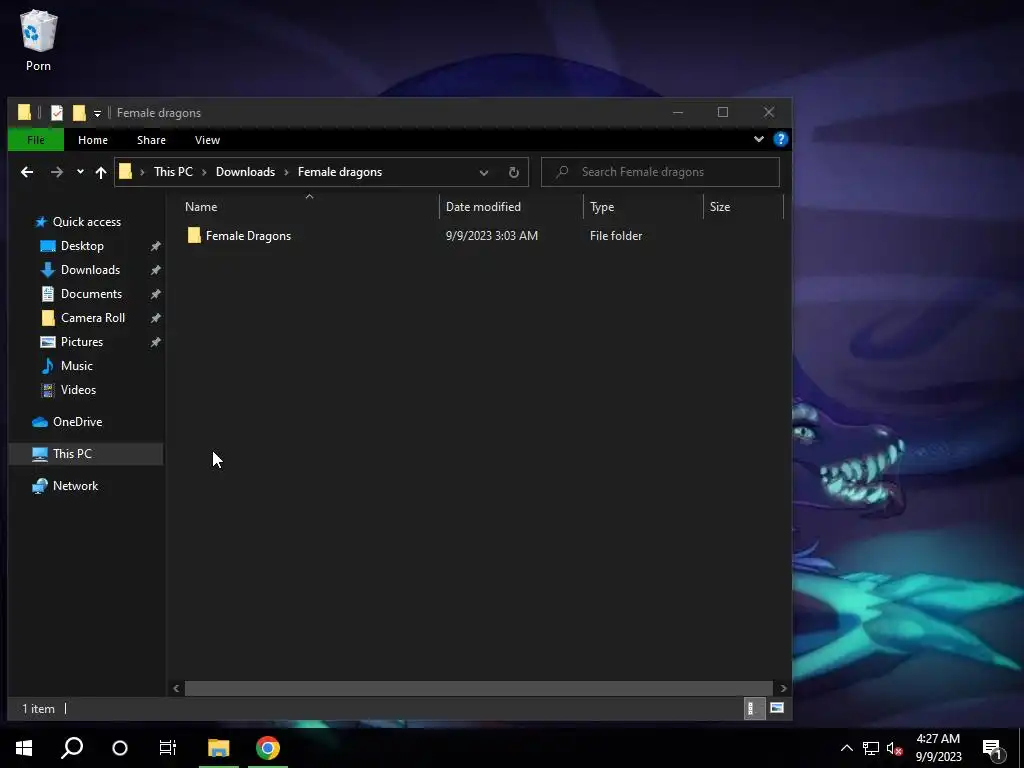Open the View ribbon tab
This screenshot has width=1024, height=768.
click(207, 140)
